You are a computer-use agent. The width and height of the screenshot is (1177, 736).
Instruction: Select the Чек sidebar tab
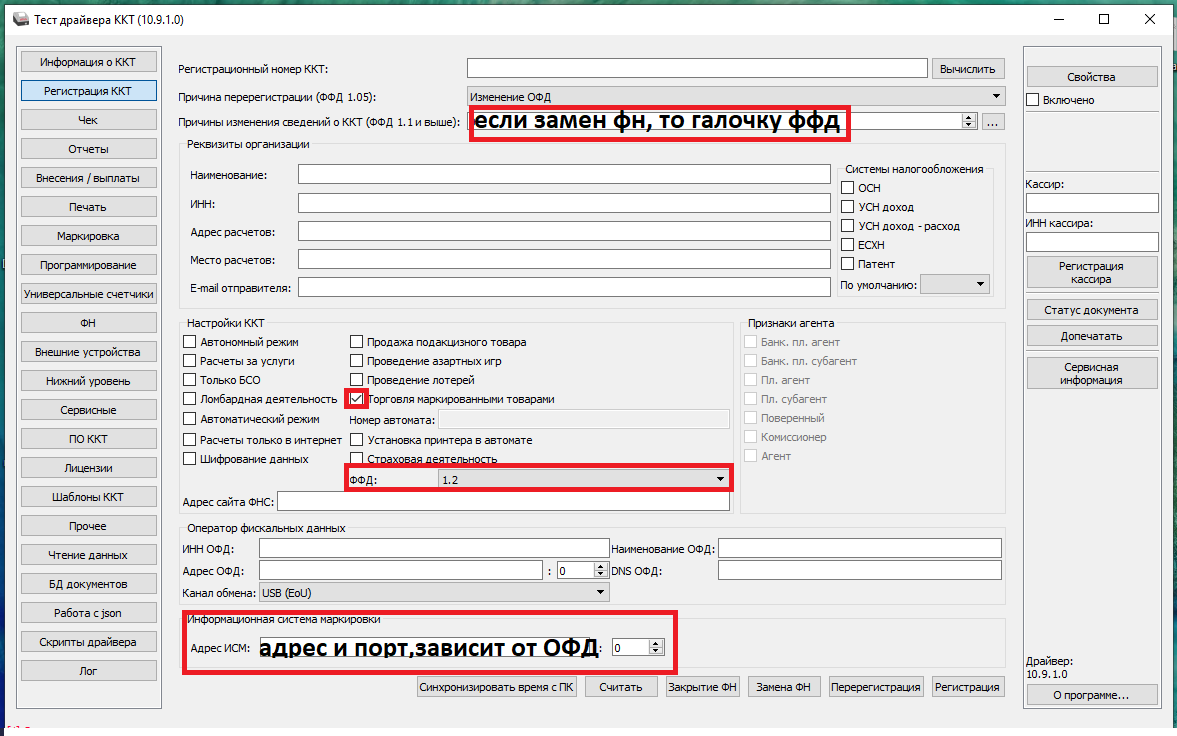pos(87,119)
